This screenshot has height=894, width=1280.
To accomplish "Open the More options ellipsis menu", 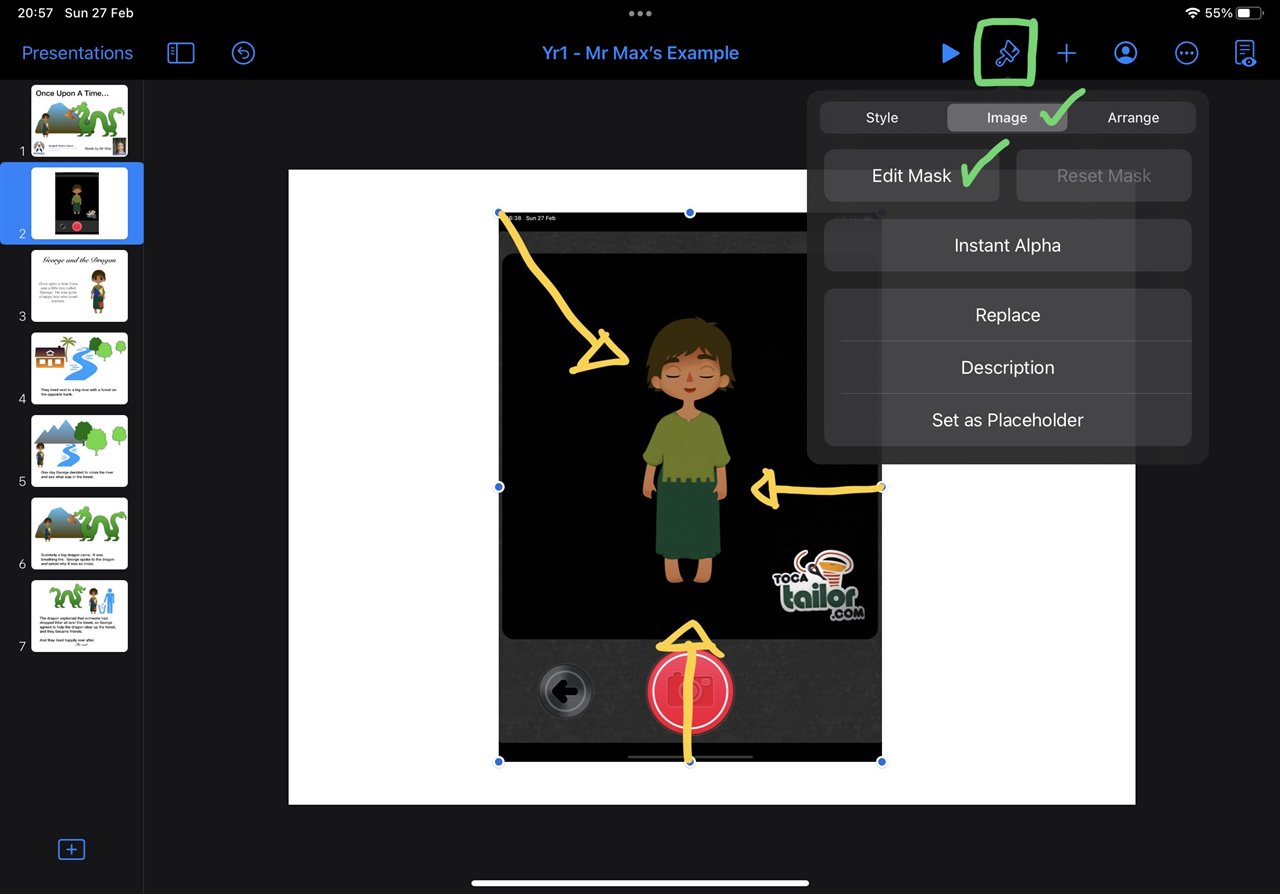I will (x=1186, y=53).
